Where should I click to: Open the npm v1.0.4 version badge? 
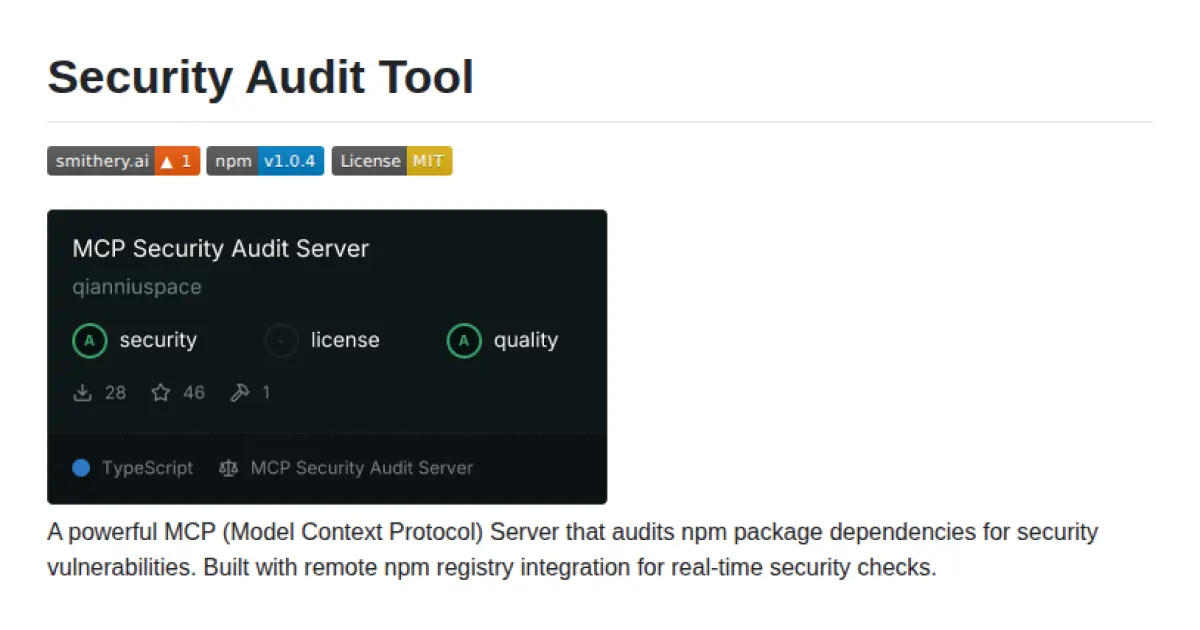[x=264, y=160]
